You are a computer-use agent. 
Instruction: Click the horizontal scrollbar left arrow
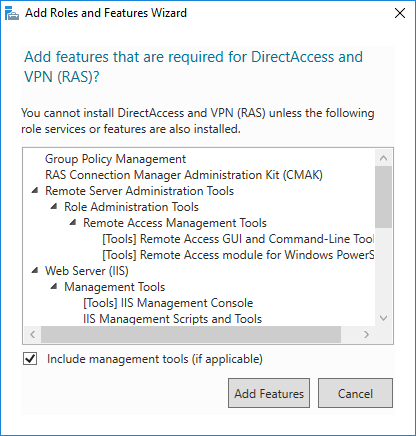[x=32, y=334]
